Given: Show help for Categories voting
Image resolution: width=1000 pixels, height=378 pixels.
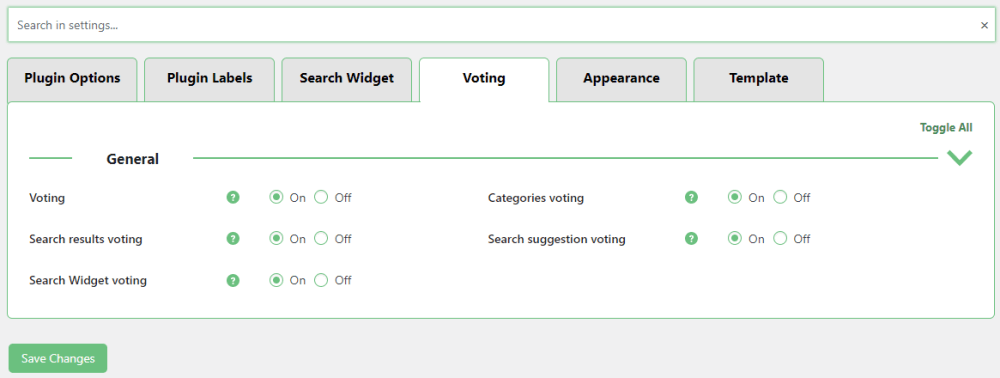Looking at the screenshot, I should click(691, 198).
